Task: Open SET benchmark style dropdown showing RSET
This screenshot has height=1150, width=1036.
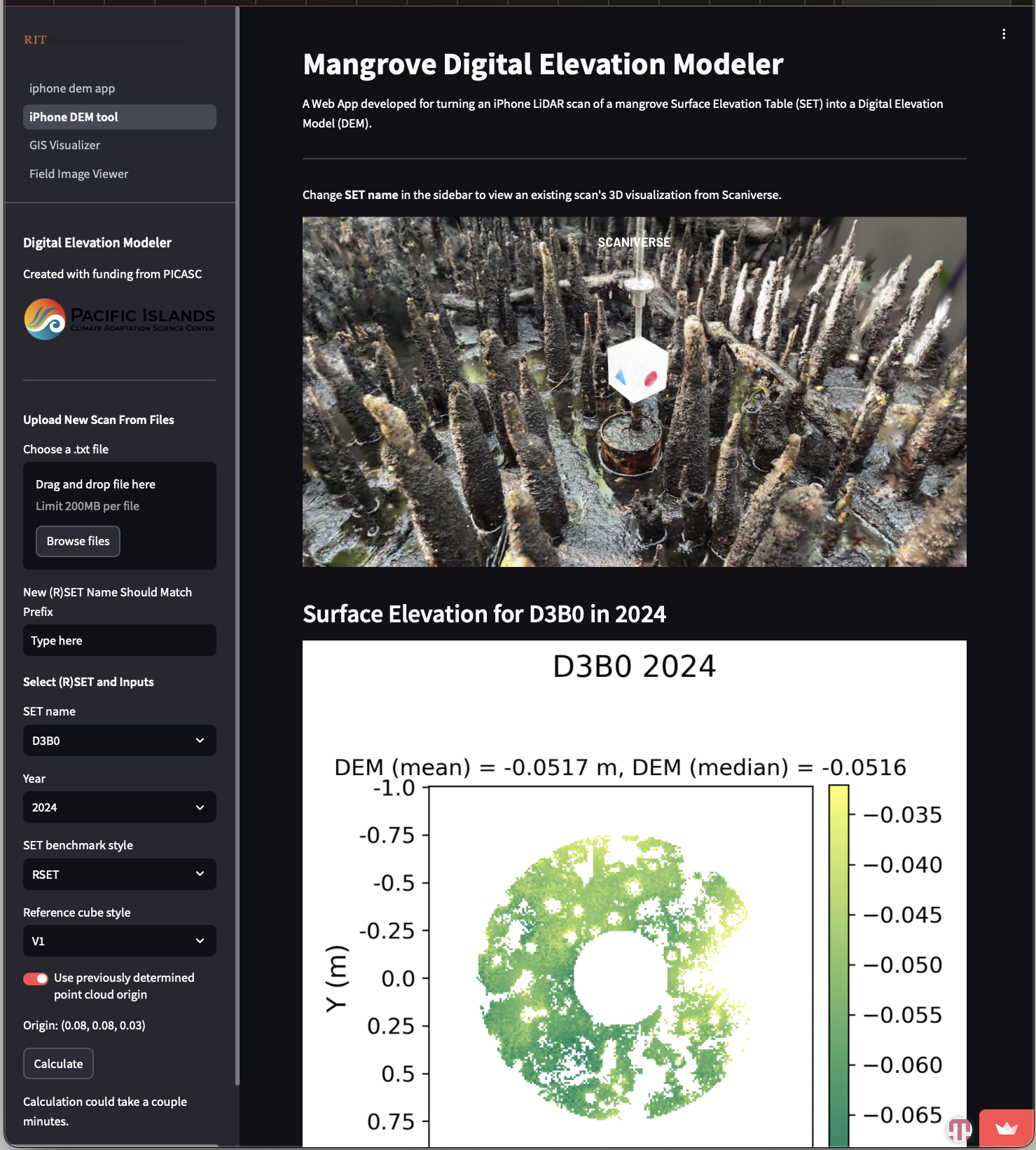Action: [119, 874]
